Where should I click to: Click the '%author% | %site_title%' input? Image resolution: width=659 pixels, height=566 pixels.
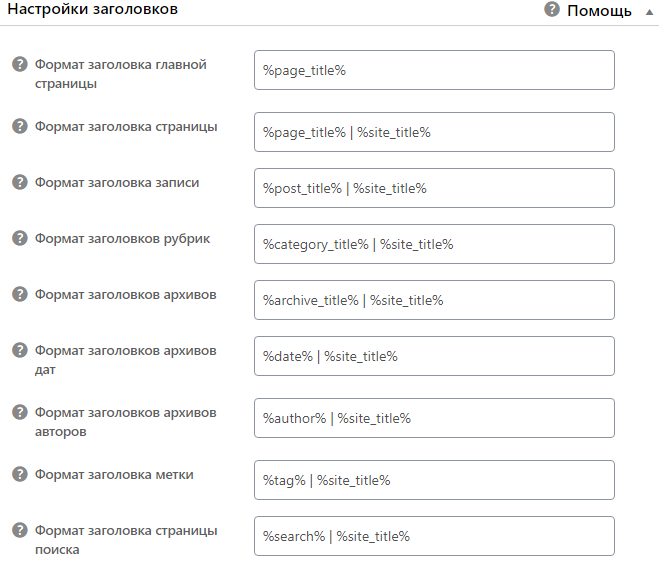[434, 418]
